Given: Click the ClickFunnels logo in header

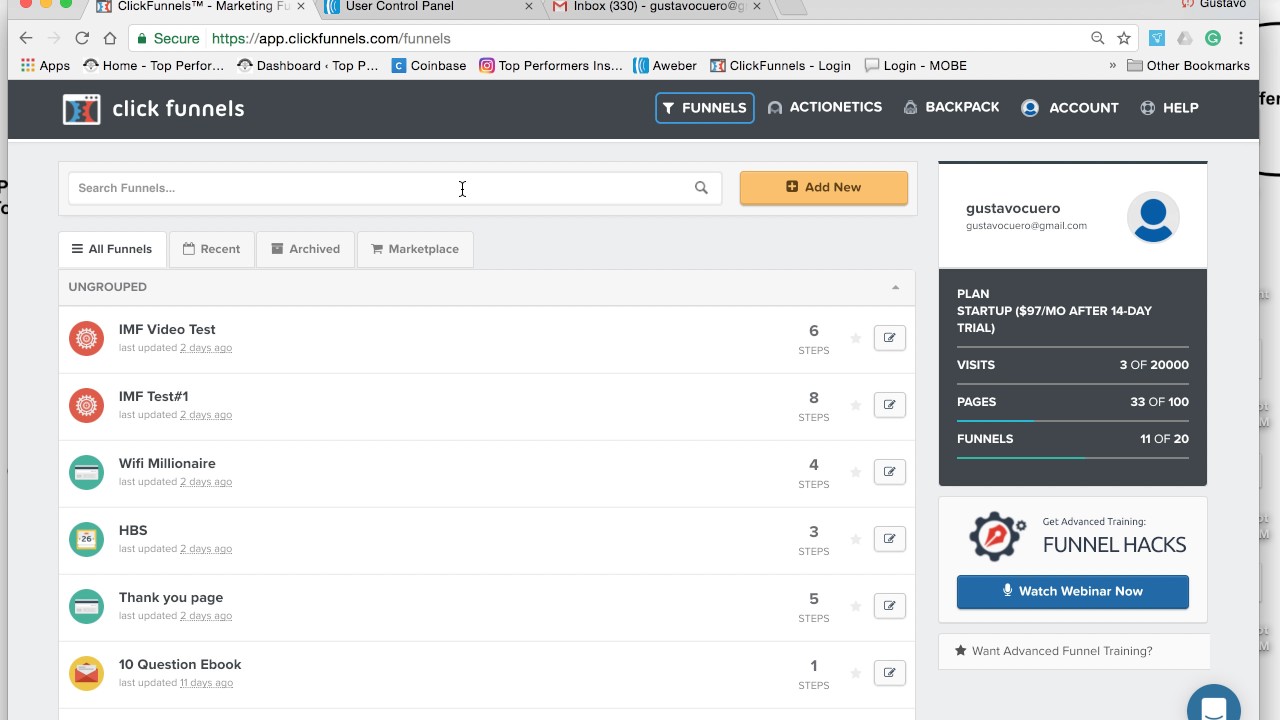Looking at the screenshot, I should pyautogui.click(x=153, y=109).
